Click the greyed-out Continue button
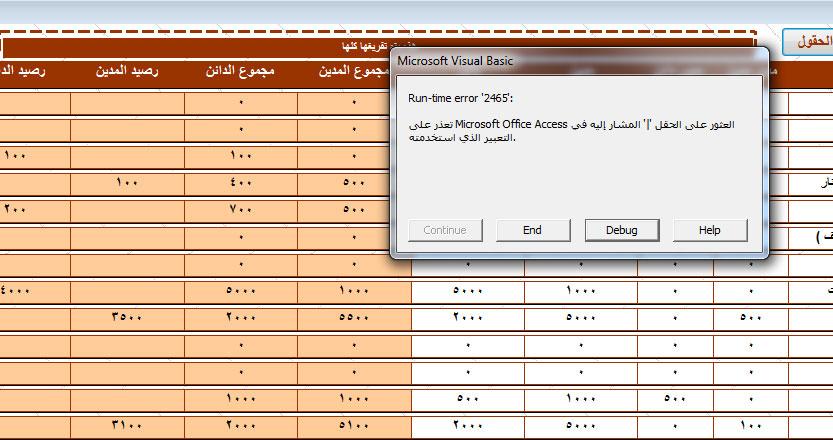The height and width of the screenshot is (440, 833). click(445, 230)
